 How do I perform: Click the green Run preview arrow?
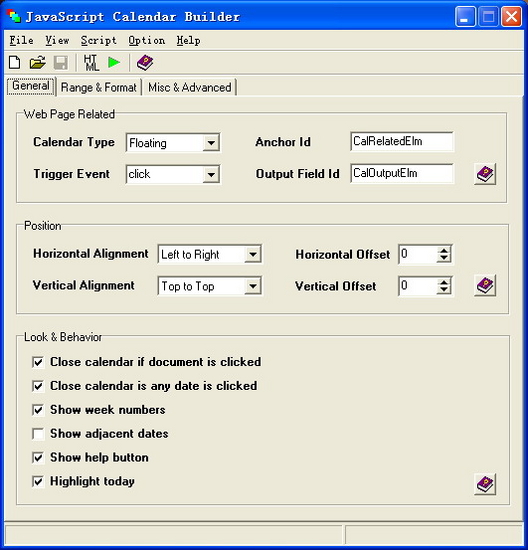click(114, 63)
